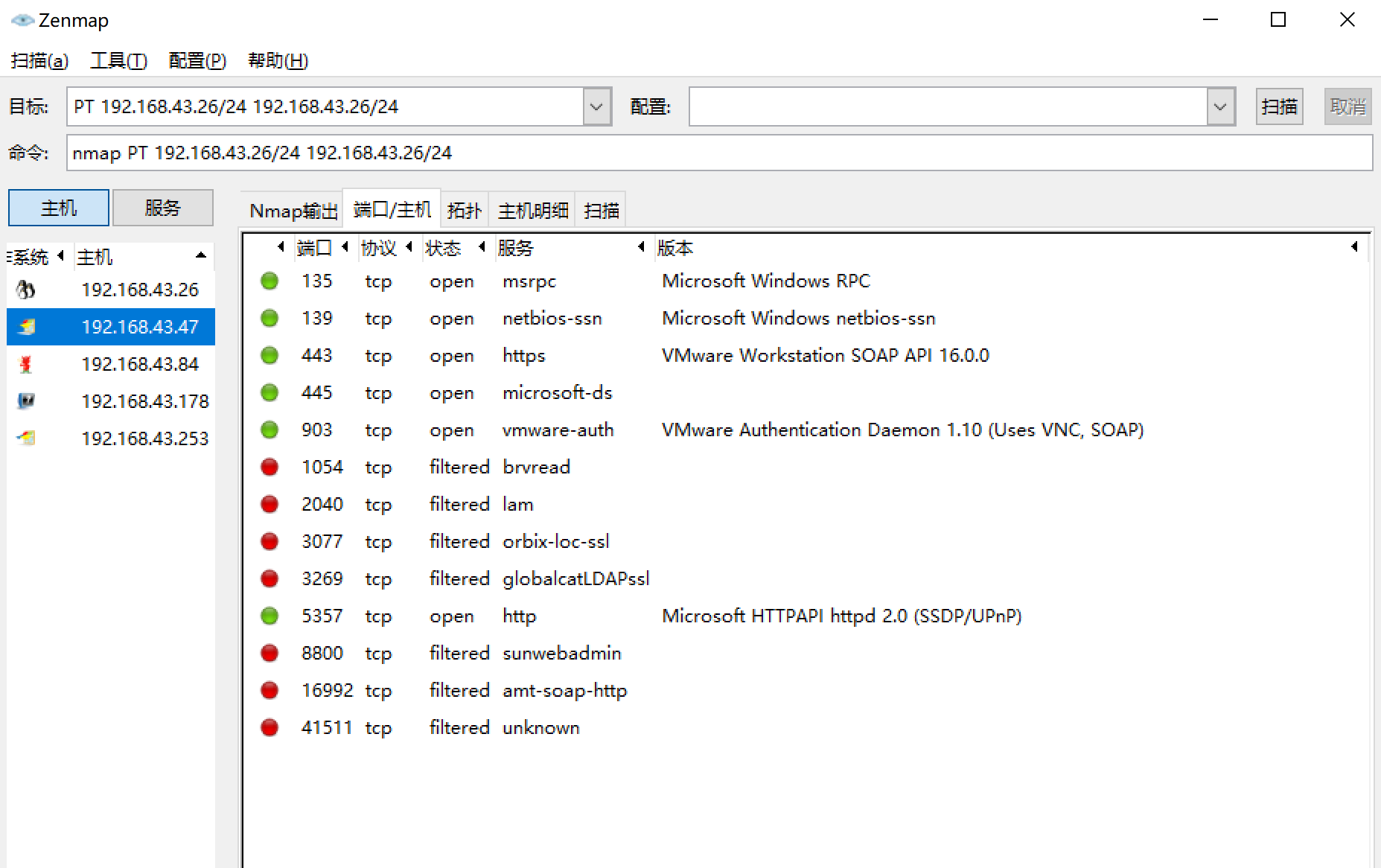Image resolution: width=1381 pixels, height=868 pixels.
Task: Click the VMware Workstation SOAP API version text
Action: pyautogui.click(x=826, y=356)
